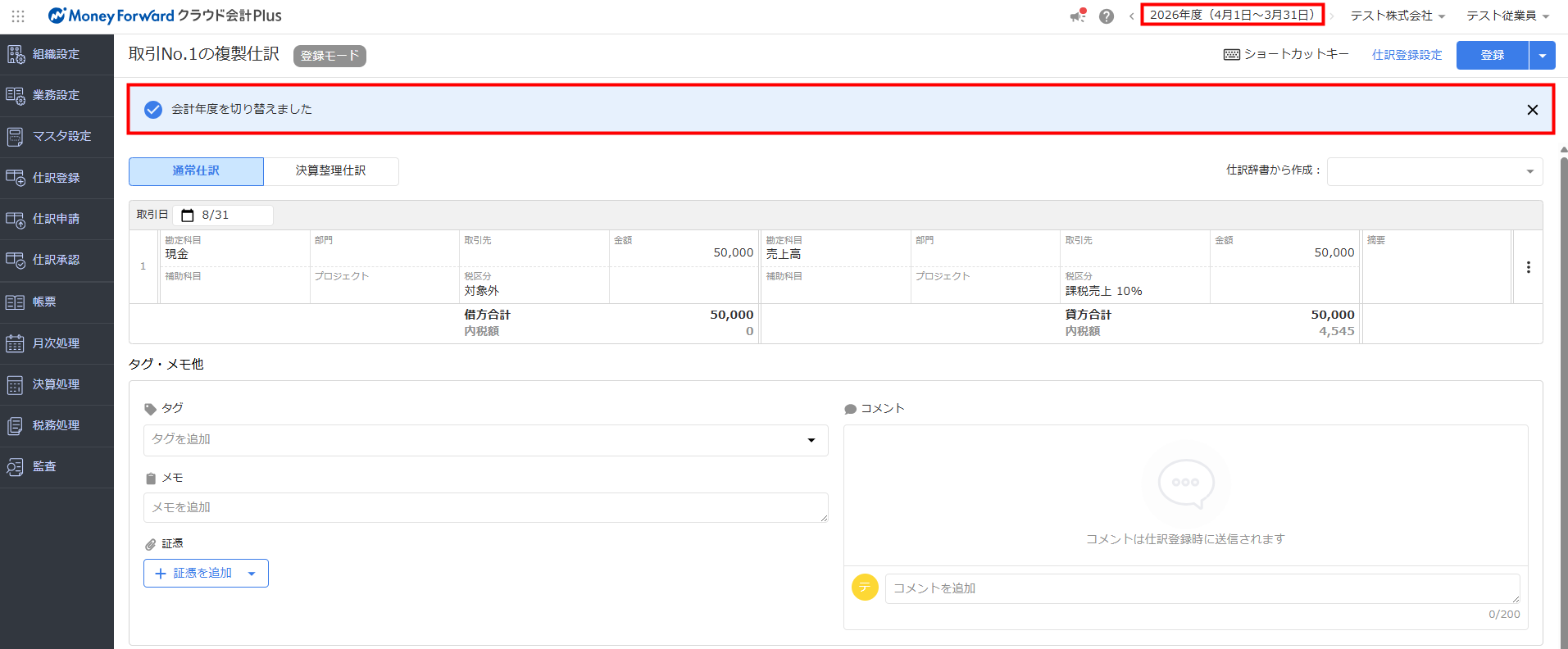Open the 仕訳登録設定 link
Image resolution: width=1568 pixels, height=649 pixels.
[x=1407, y=55]
